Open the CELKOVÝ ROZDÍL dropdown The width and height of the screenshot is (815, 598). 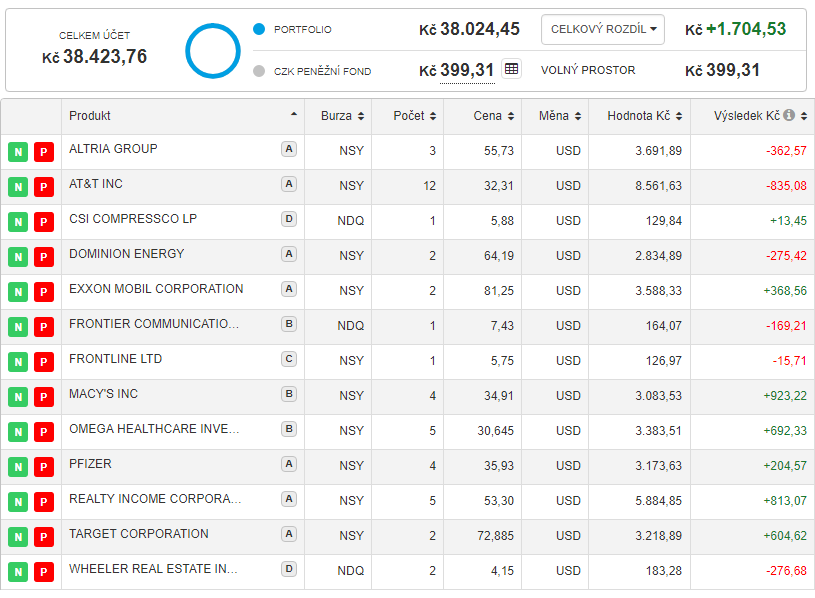click(603, 30)
